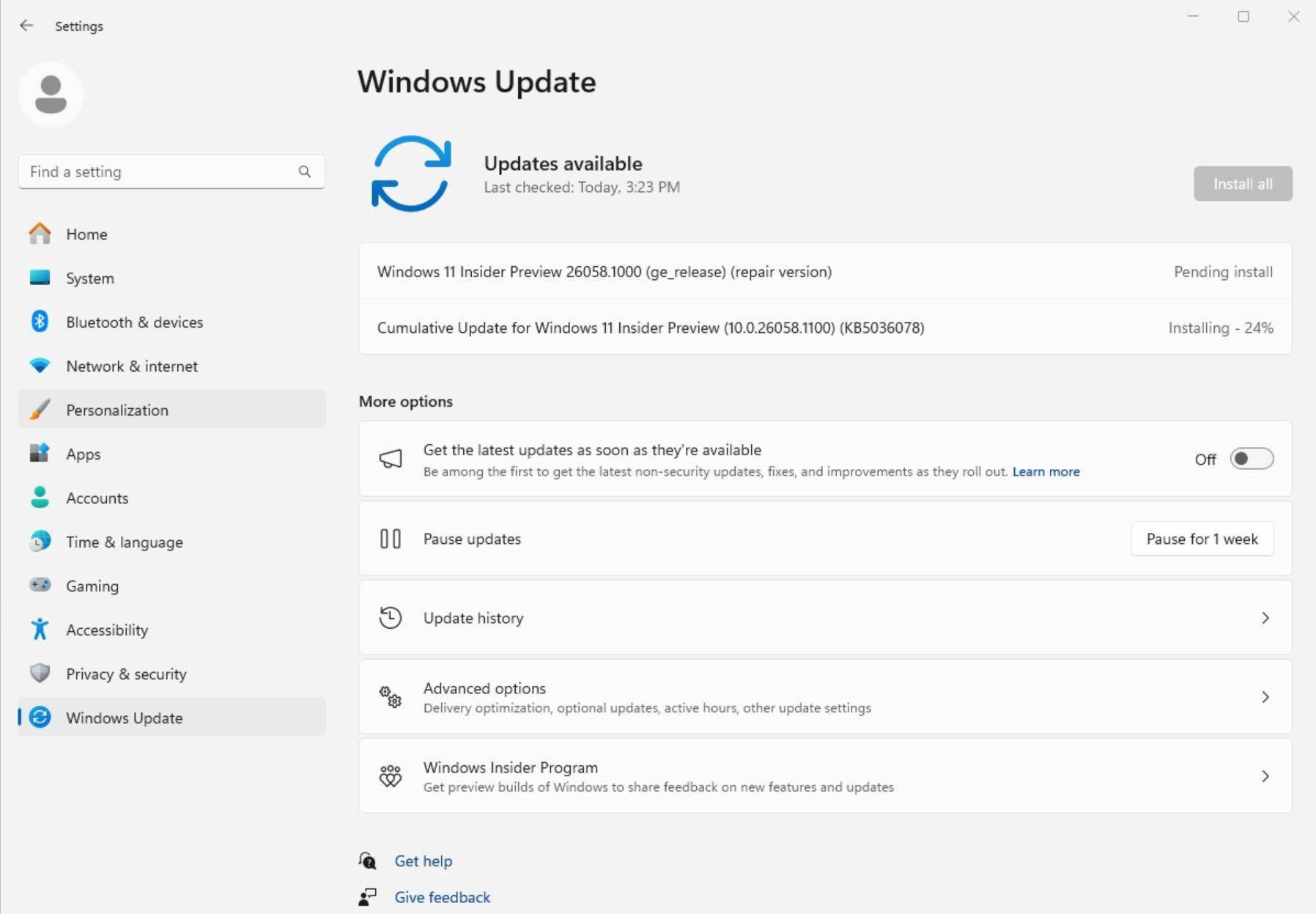Open Windows Insider Program row
1316x914 pixels.
(825, 776)
